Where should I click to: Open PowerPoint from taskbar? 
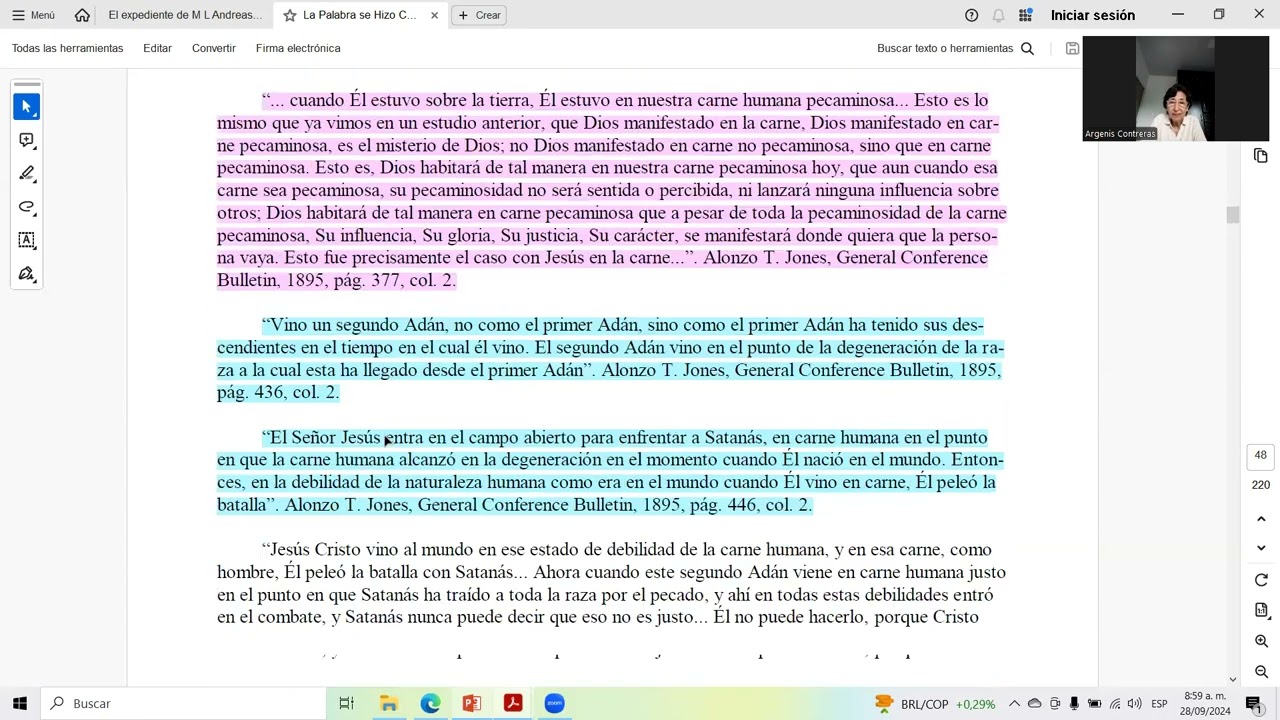pos(471,703)
